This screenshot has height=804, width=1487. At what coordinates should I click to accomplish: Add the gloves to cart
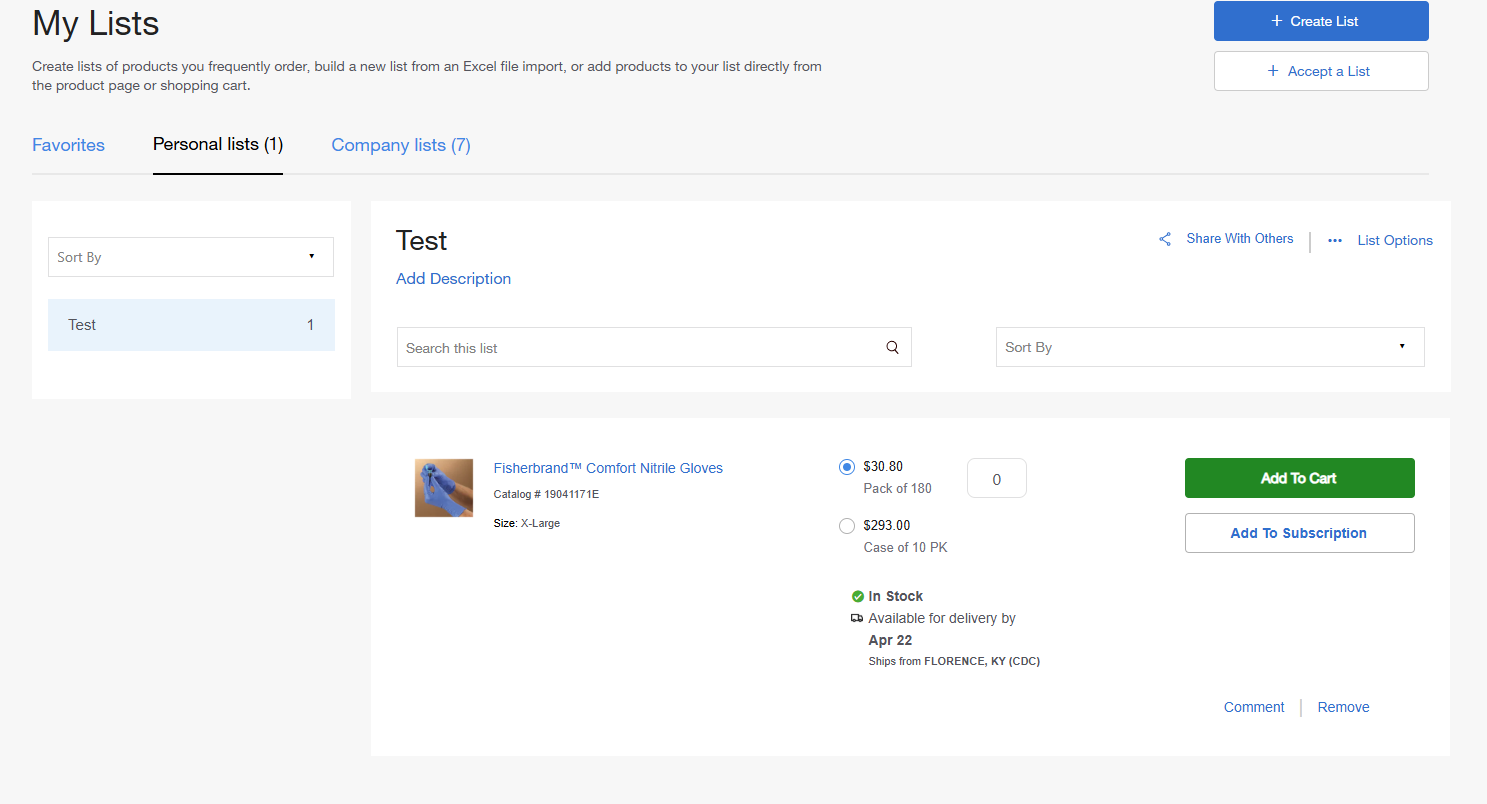1299,478
